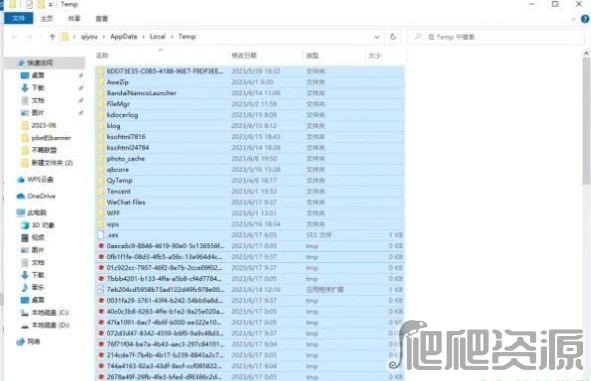Viewport: 591px width, 381px height.
Task: Navigate to AppData in breadcrumb path
Action: click(124, 37)
